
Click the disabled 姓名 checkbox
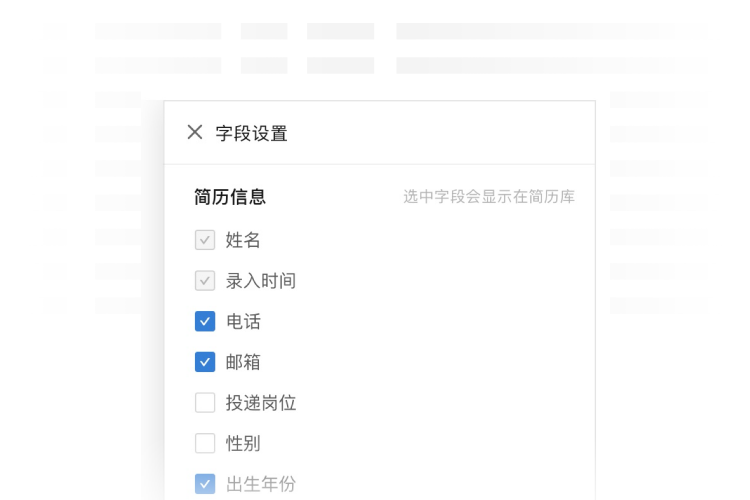205,240
